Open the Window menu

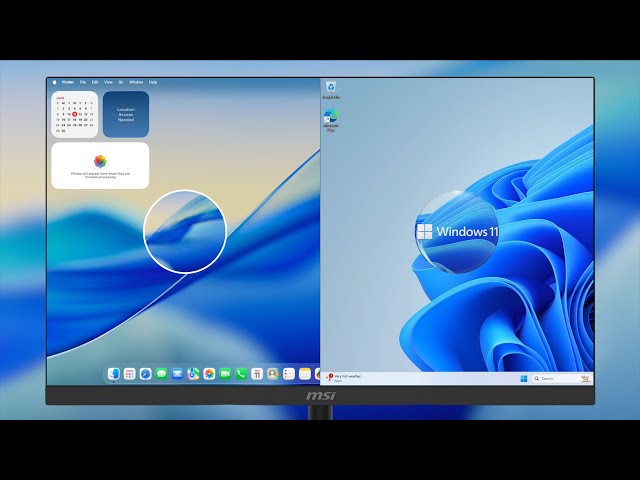[136, 82]
